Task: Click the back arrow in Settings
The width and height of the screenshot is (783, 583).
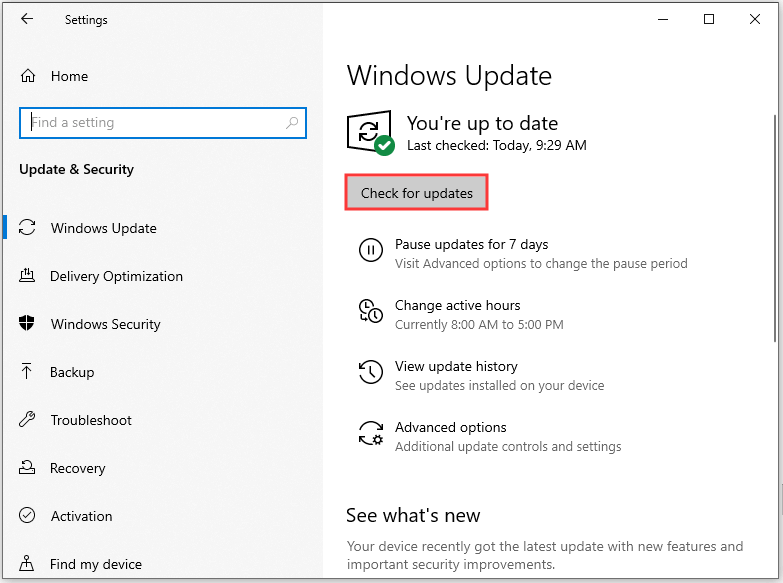Action: point(26,19)
